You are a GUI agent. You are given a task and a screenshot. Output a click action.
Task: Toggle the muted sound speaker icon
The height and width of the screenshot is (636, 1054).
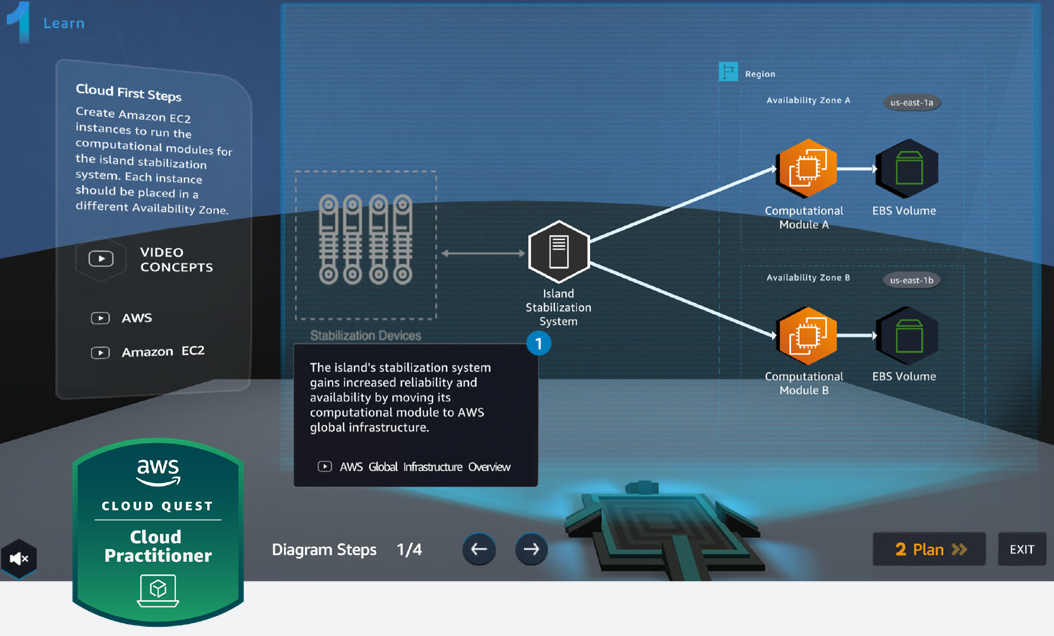(x=18, y=558)
